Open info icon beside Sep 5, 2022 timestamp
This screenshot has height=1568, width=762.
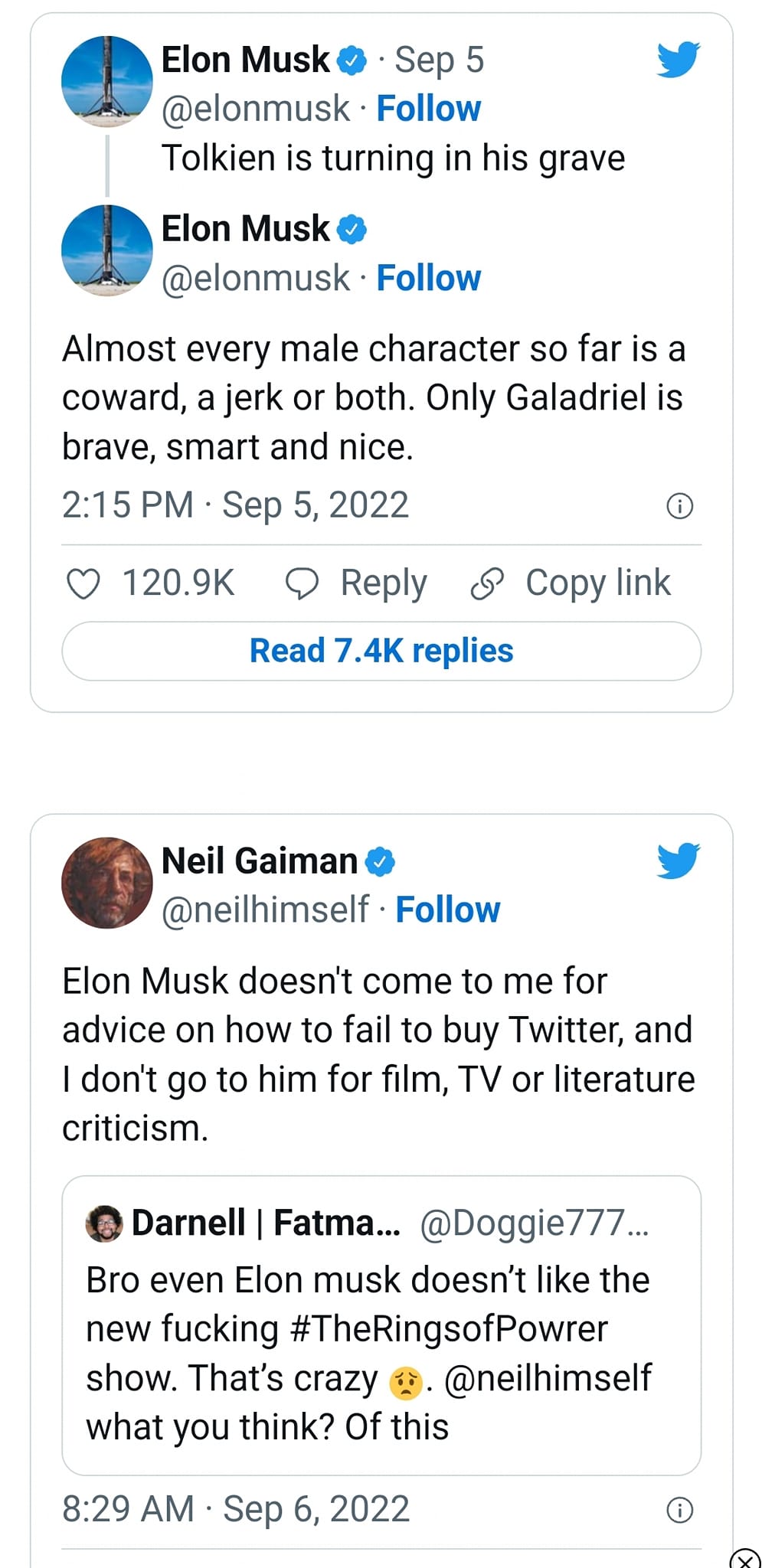click(680, 506)
